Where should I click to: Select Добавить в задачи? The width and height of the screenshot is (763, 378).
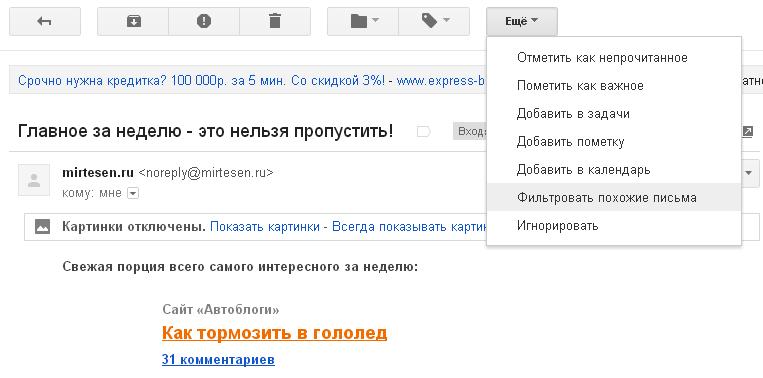click(x=614, y=114)
